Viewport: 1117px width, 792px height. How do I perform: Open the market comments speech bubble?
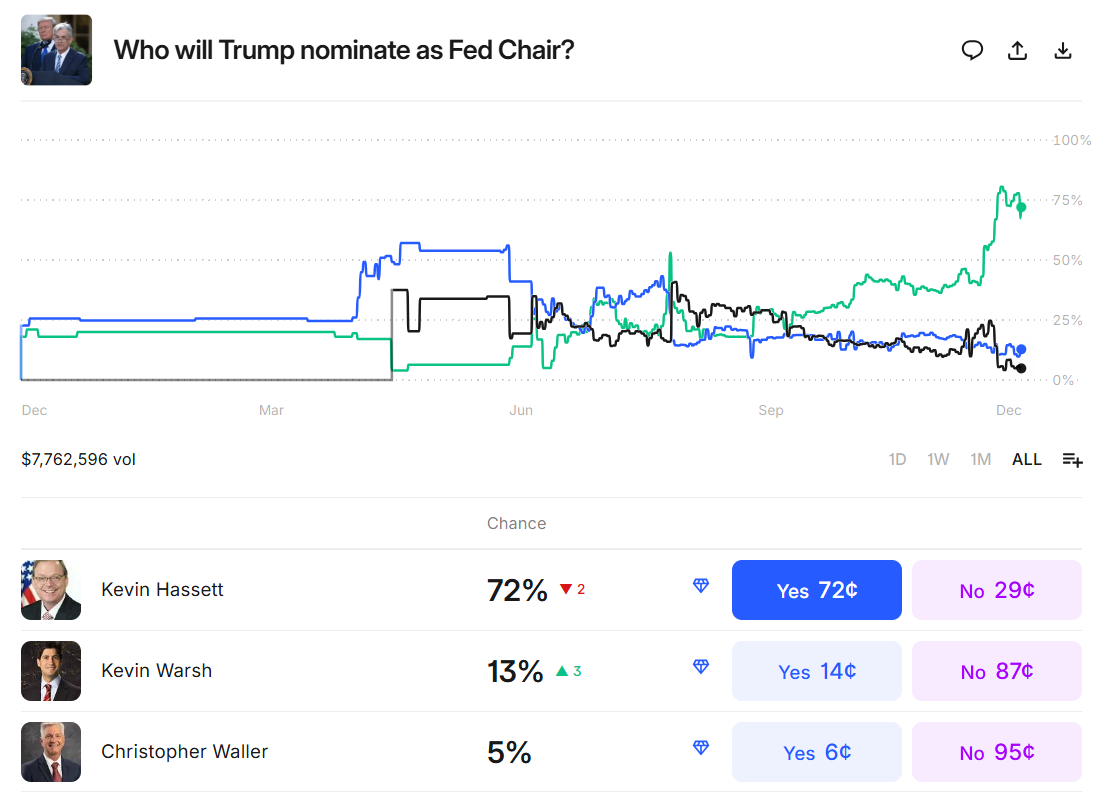pos(972,49)
